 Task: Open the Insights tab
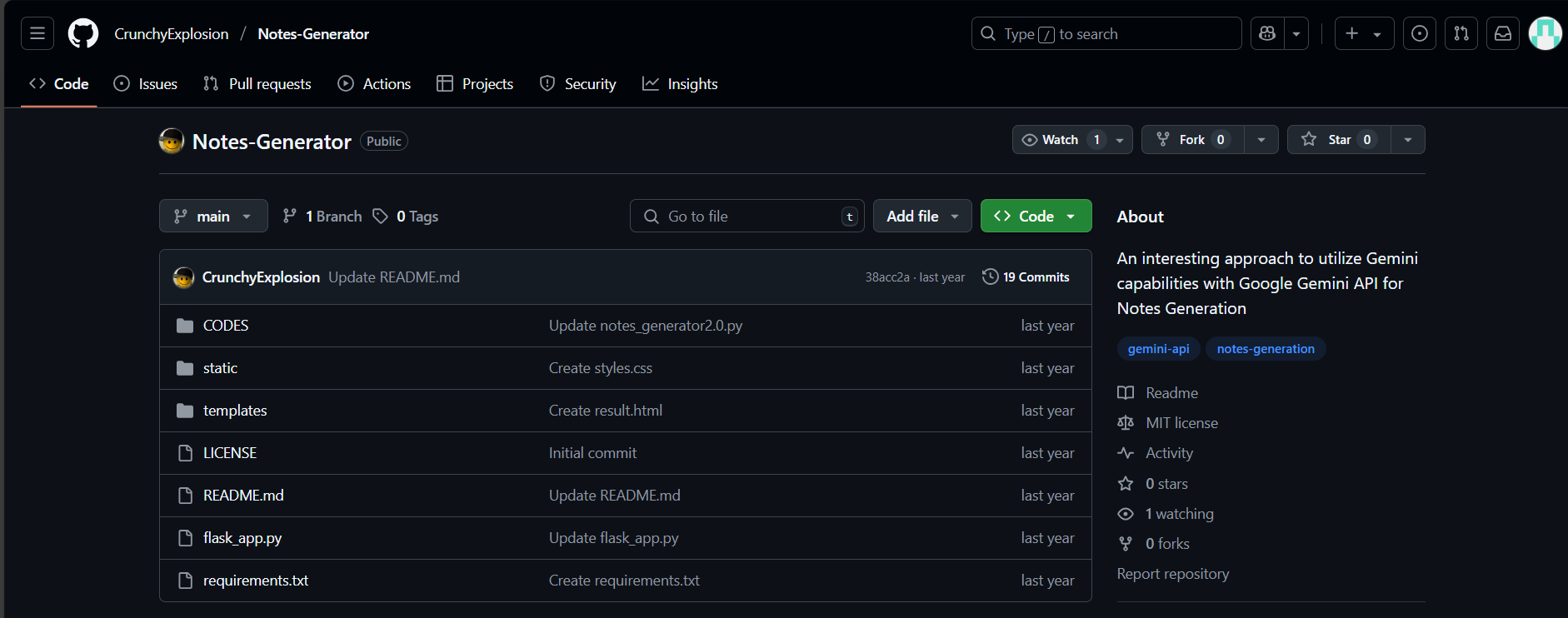coord(680,84)
